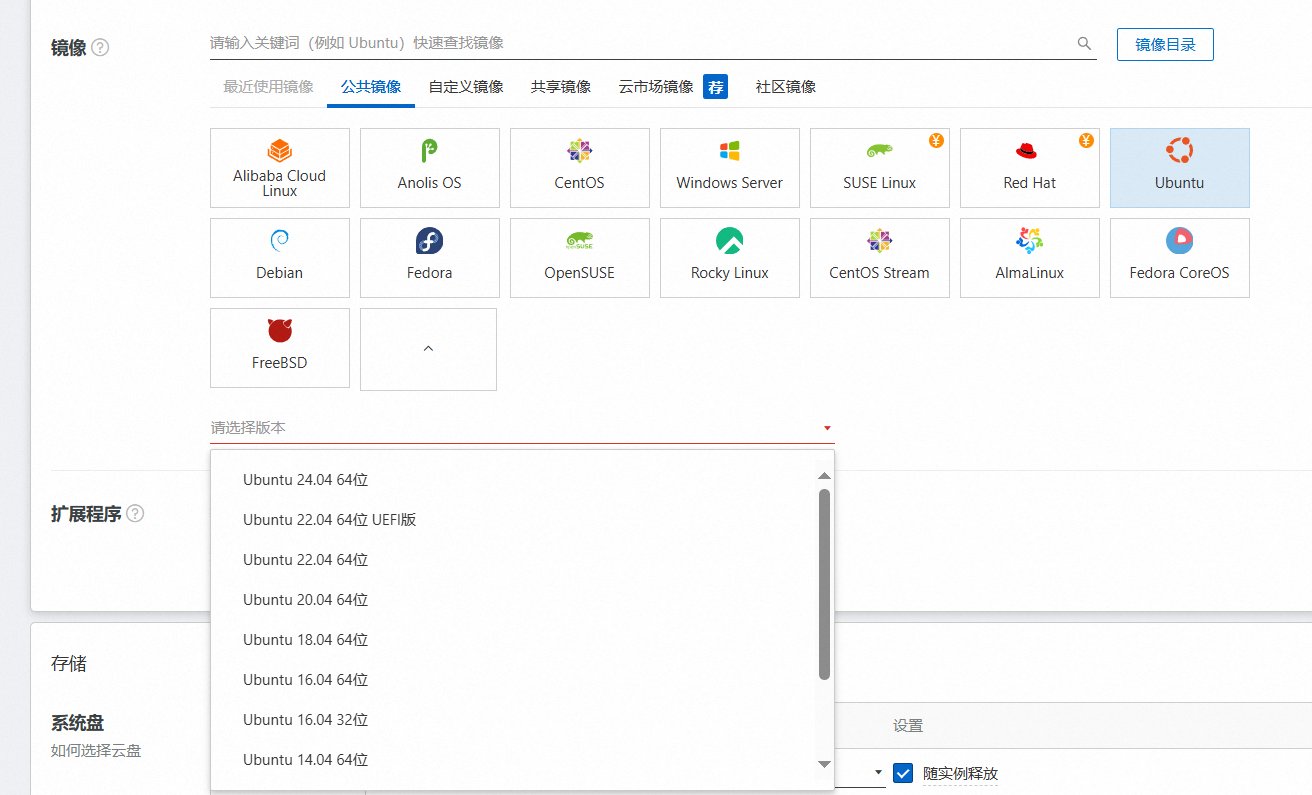Click the image keyword search field

point(640,44)
